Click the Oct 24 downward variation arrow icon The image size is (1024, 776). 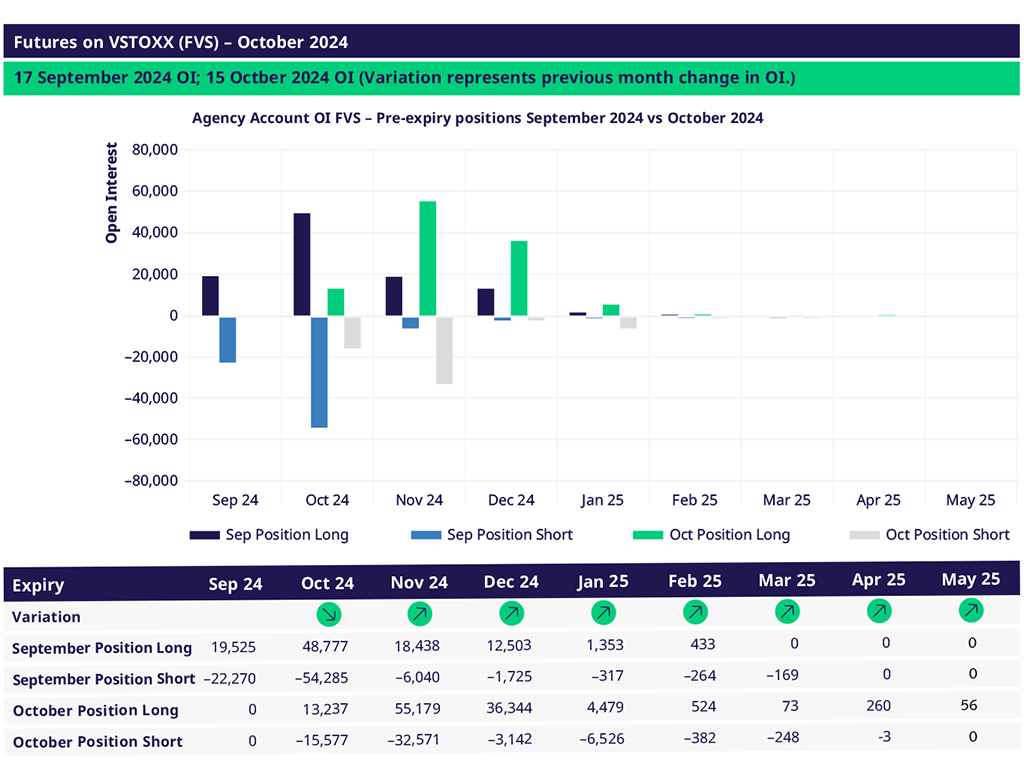tap(328, 613)
